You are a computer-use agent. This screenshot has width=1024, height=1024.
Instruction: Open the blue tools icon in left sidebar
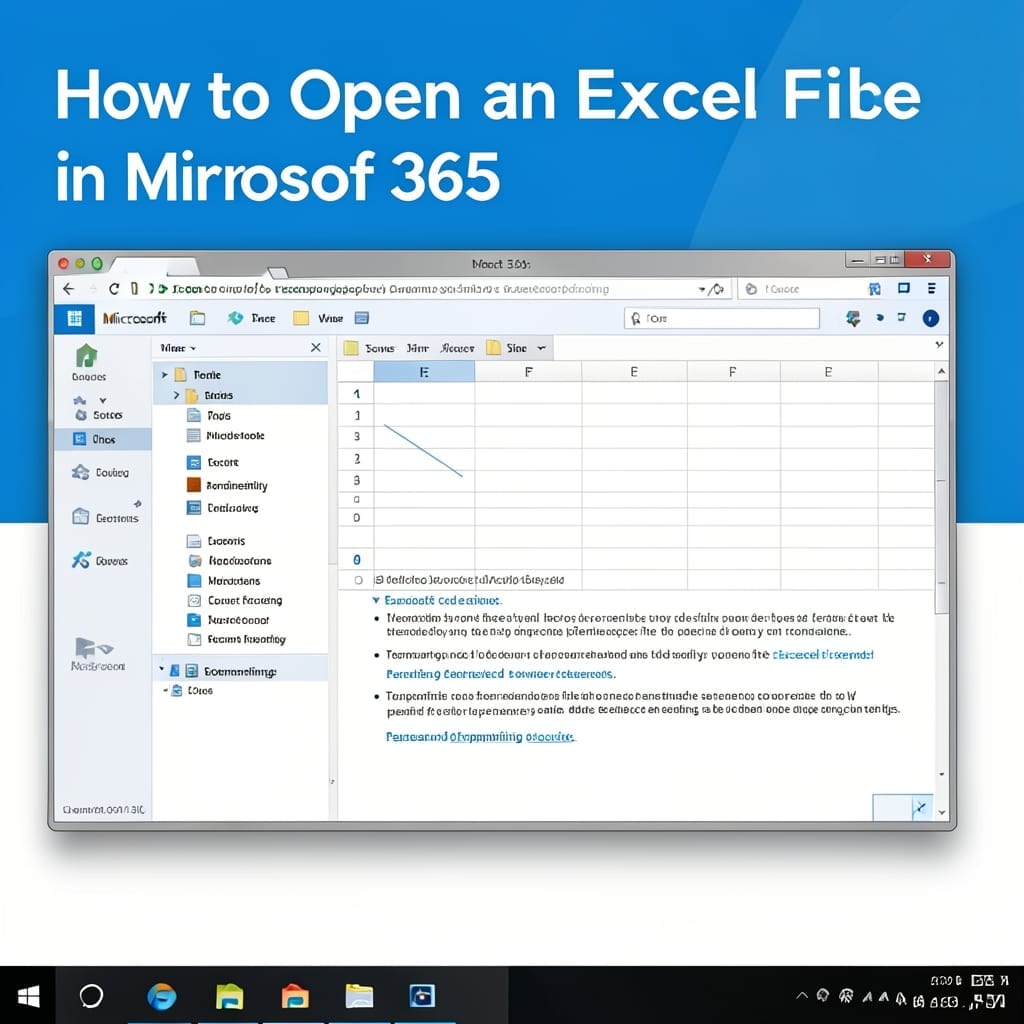81,560
